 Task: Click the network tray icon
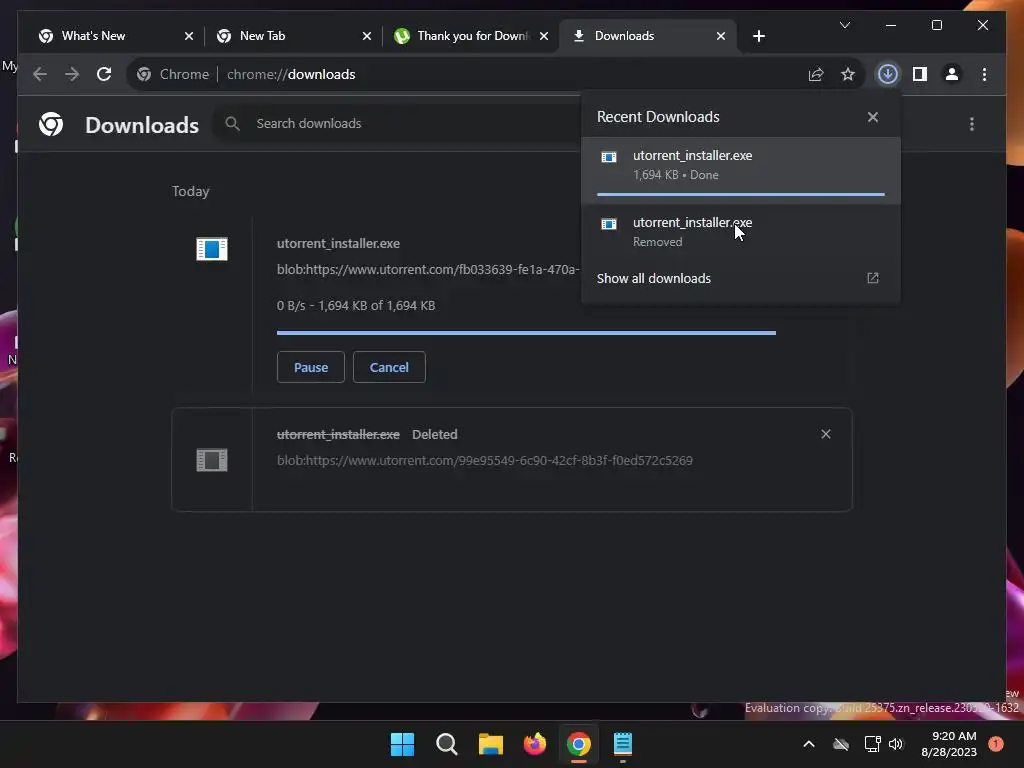872,744
